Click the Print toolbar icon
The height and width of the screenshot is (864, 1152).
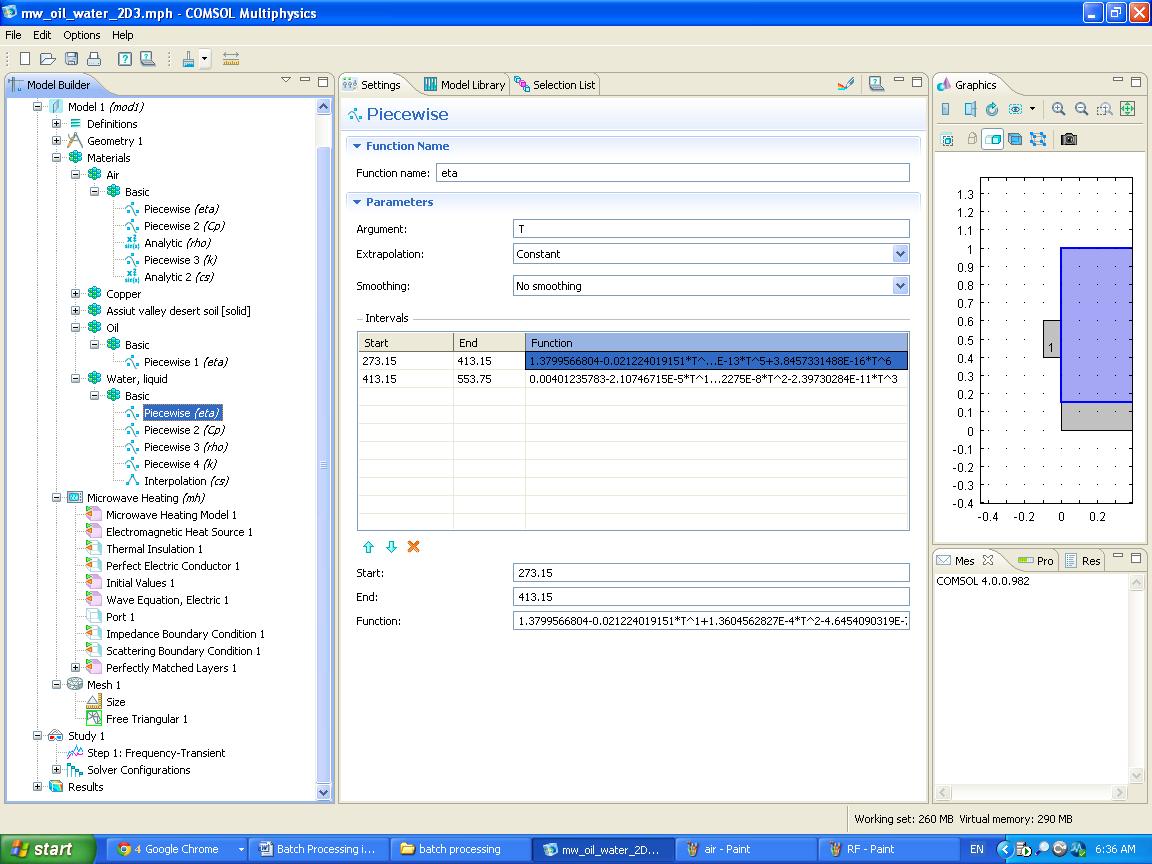coord(94,59)
